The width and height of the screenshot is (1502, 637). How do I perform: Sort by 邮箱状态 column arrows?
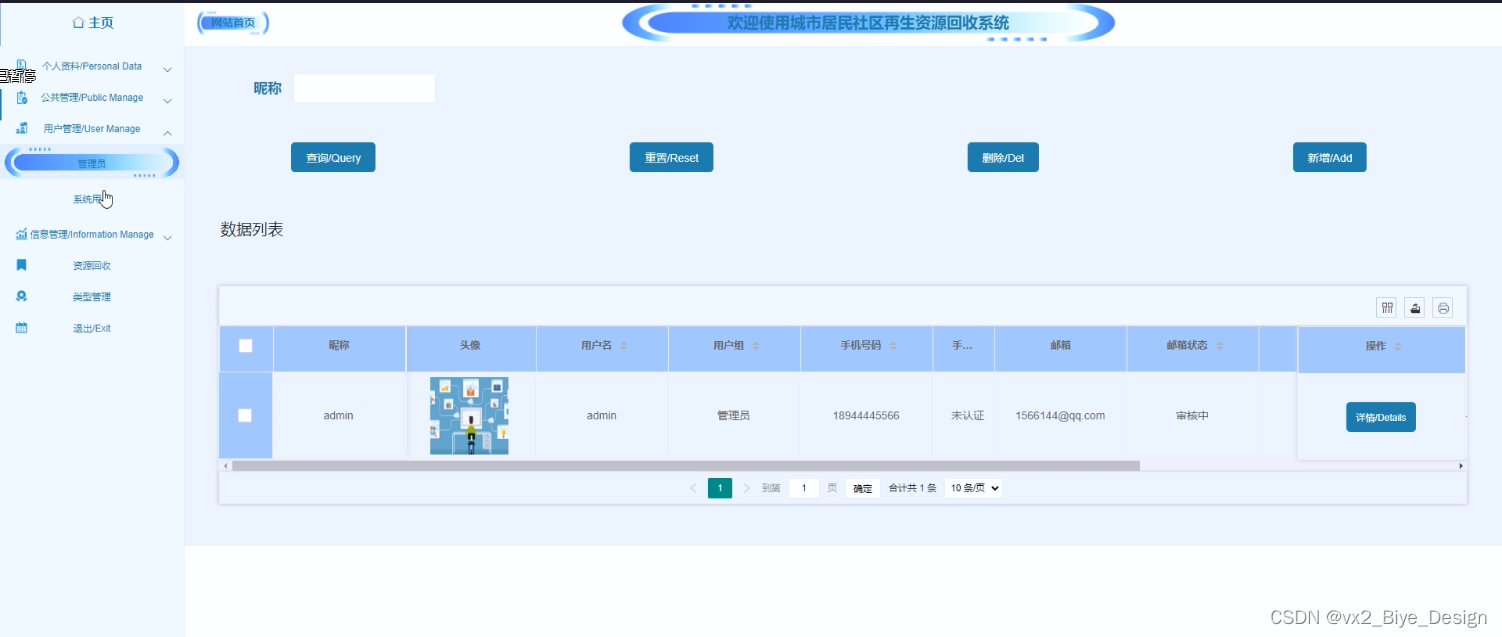[x=1219, y=346]
